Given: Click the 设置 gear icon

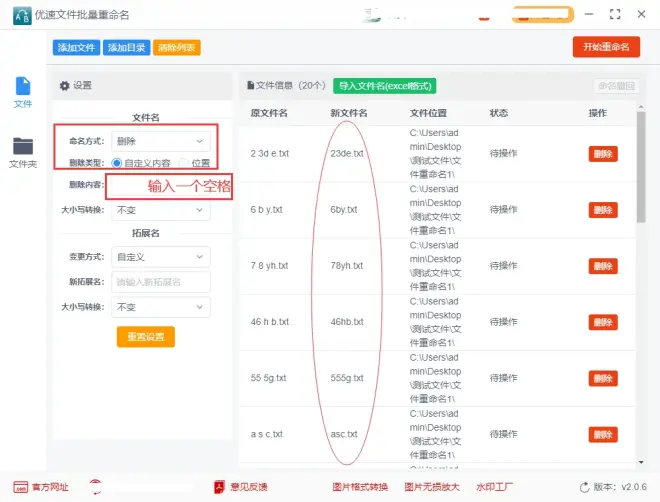Looking at the screenshot, I should coord(64,86).
